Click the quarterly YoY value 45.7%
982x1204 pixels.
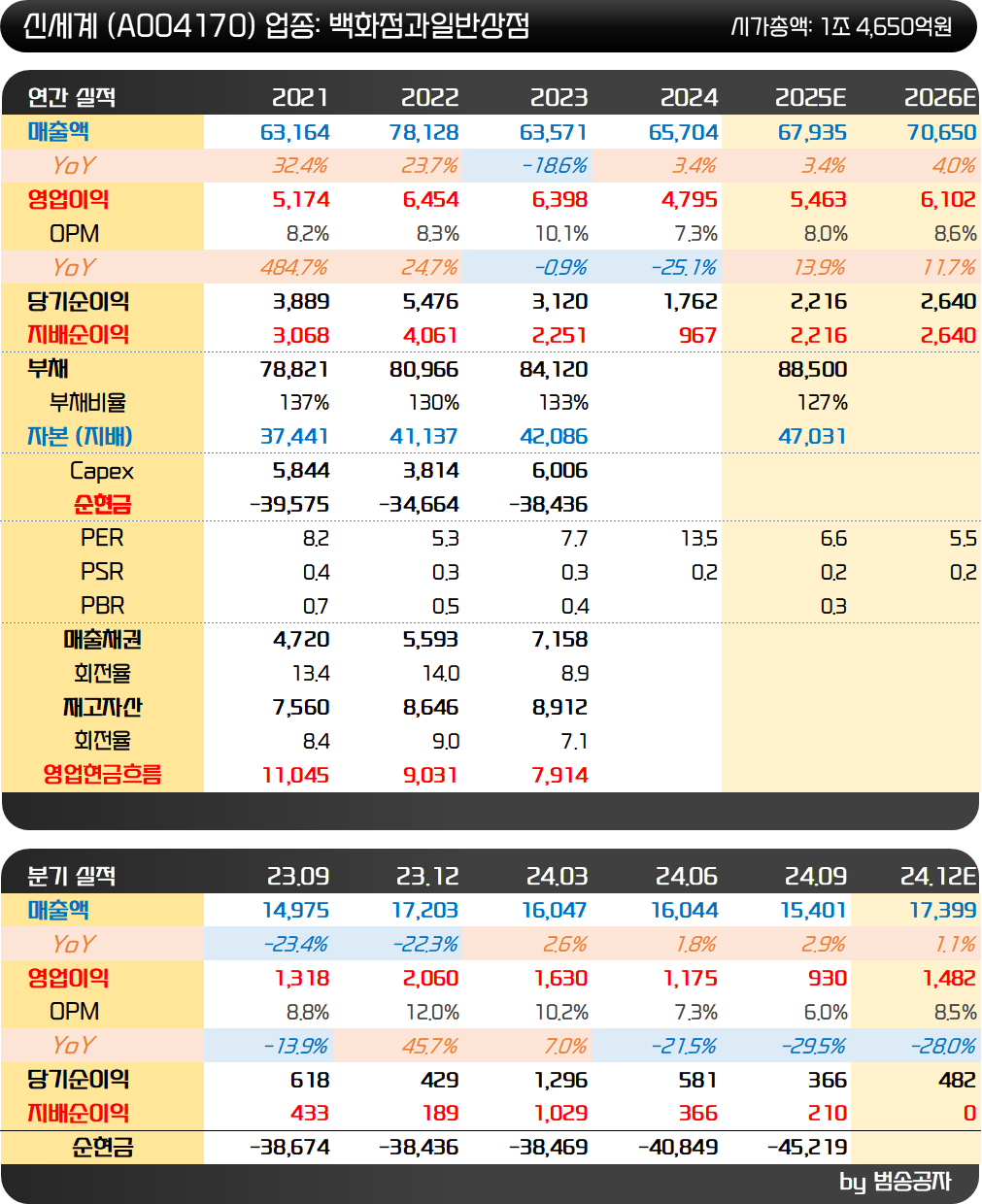coord(430,1047)
